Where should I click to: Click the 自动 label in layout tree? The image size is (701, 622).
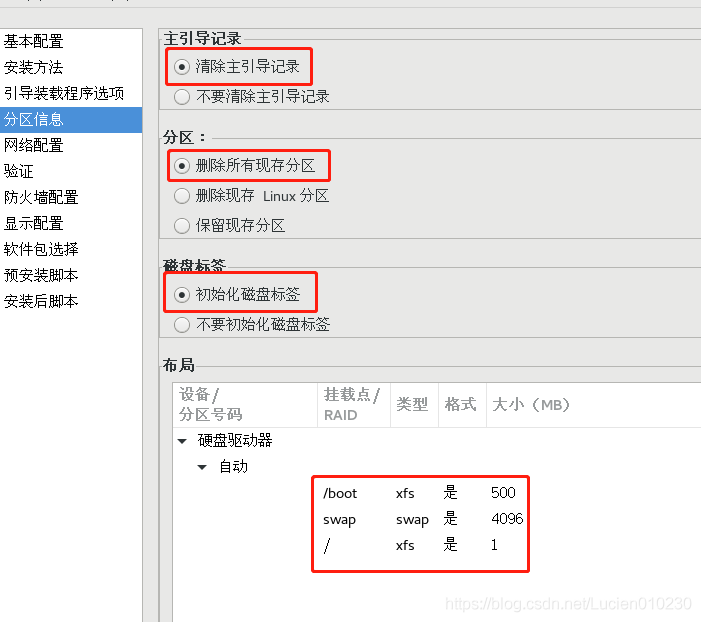click(x=233, y=466)
